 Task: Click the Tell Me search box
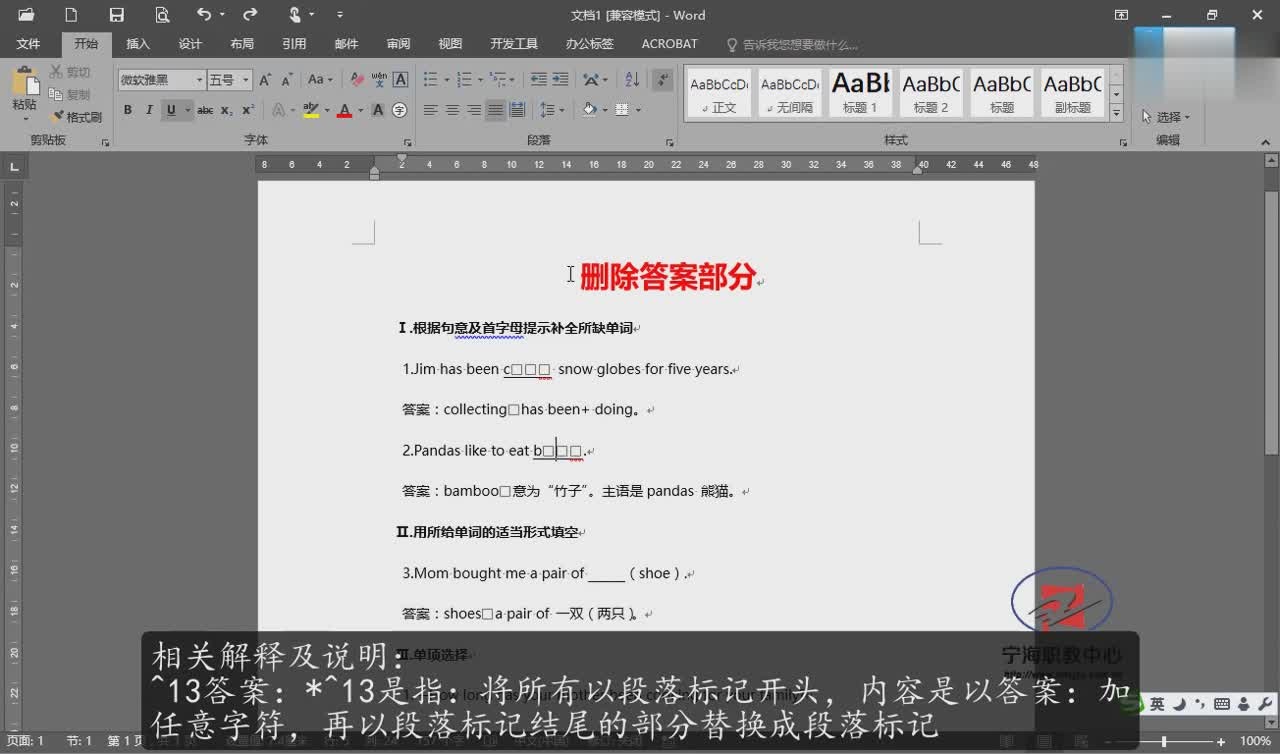(x=792, y=44)
